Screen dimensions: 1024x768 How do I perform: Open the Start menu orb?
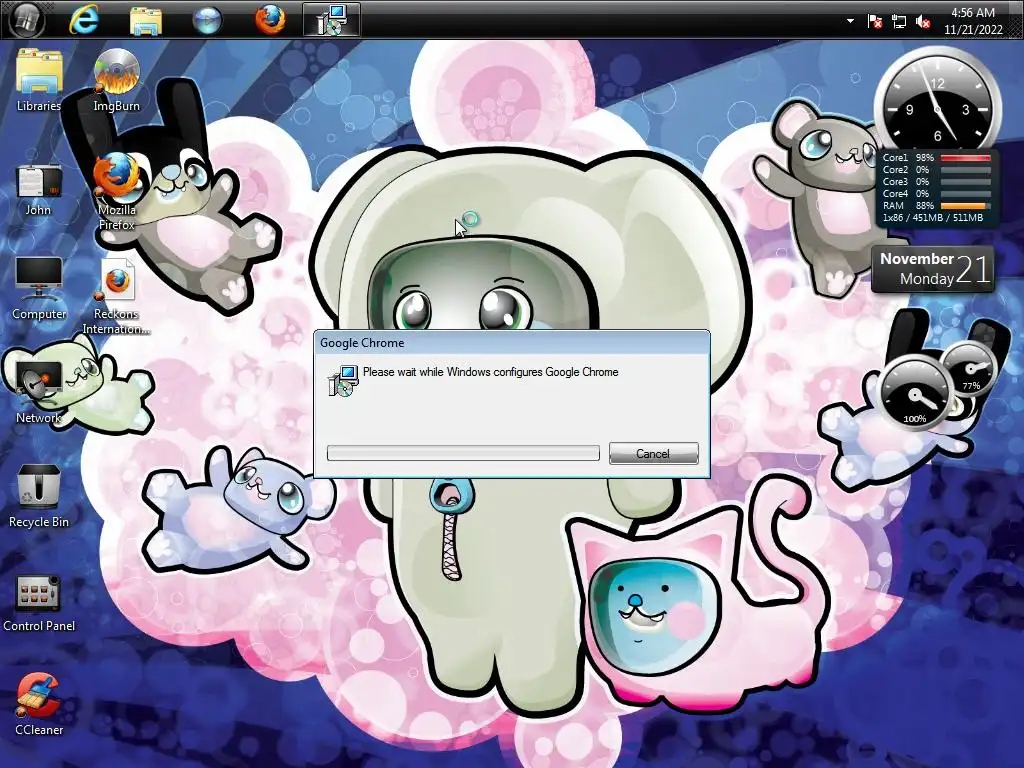point(27,20)
